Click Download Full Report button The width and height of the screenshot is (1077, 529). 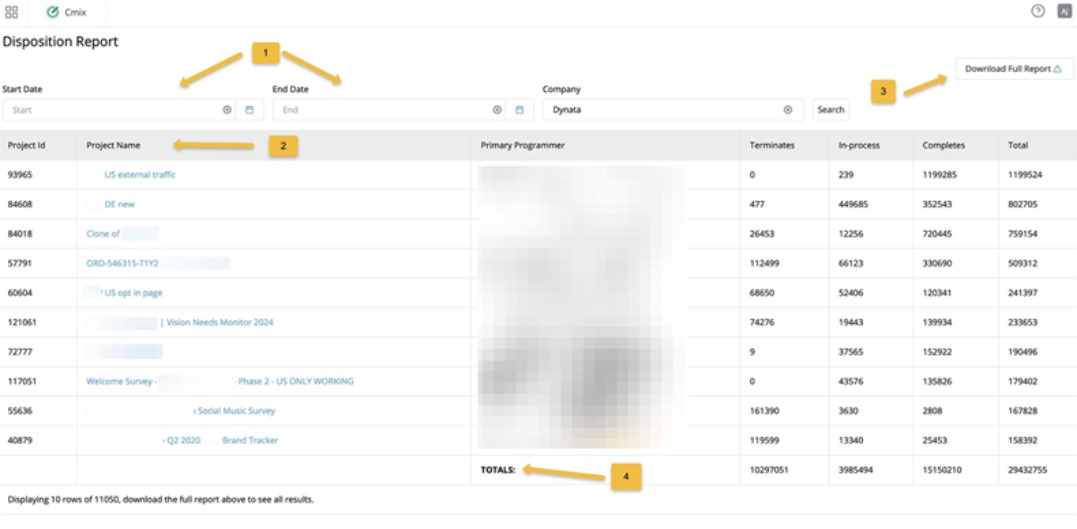pos(1014,69)
